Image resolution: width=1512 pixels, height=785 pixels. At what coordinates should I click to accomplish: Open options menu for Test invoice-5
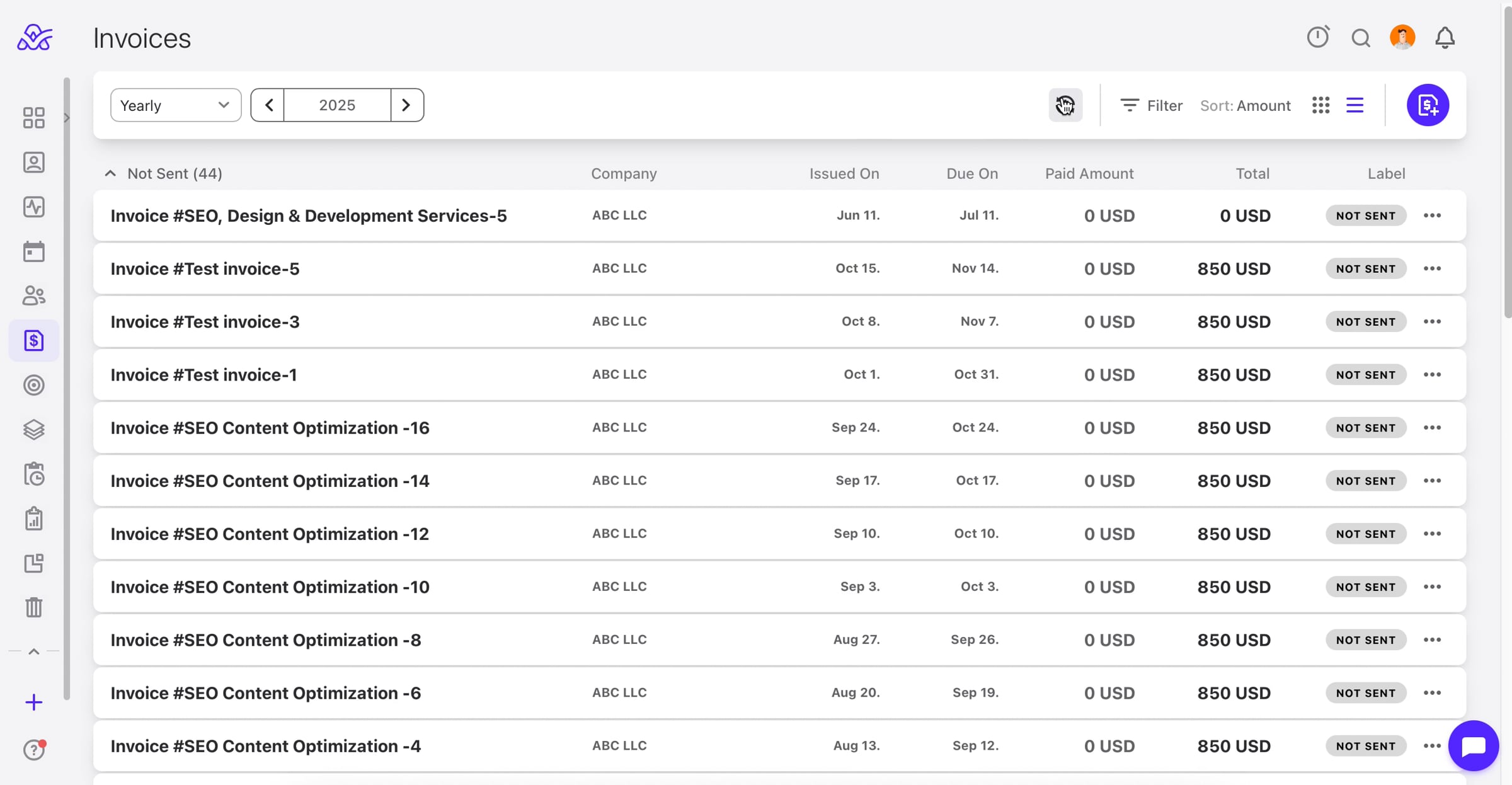(x=1432, y=268)
